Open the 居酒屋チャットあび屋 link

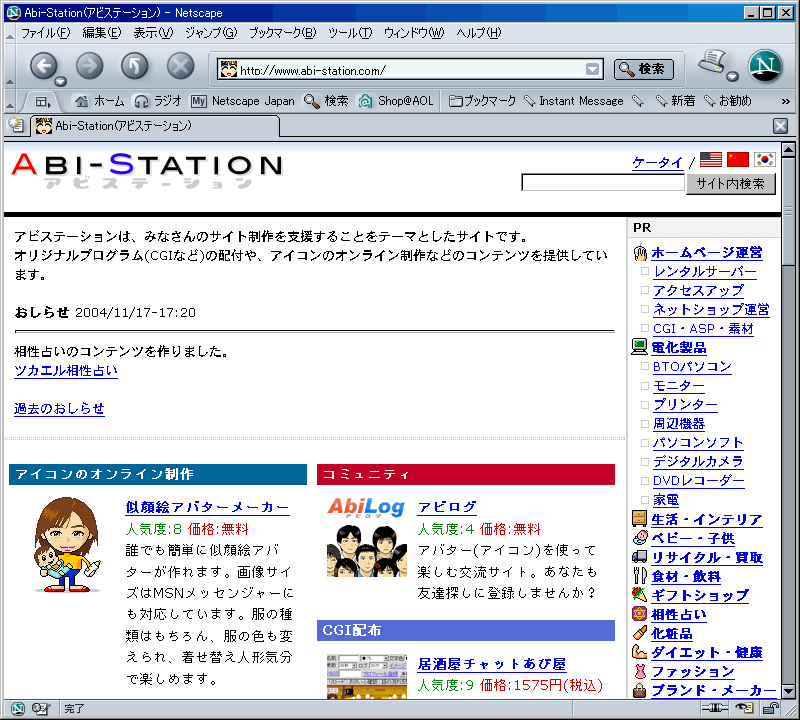pyautogui.click(x=492, y=664)
